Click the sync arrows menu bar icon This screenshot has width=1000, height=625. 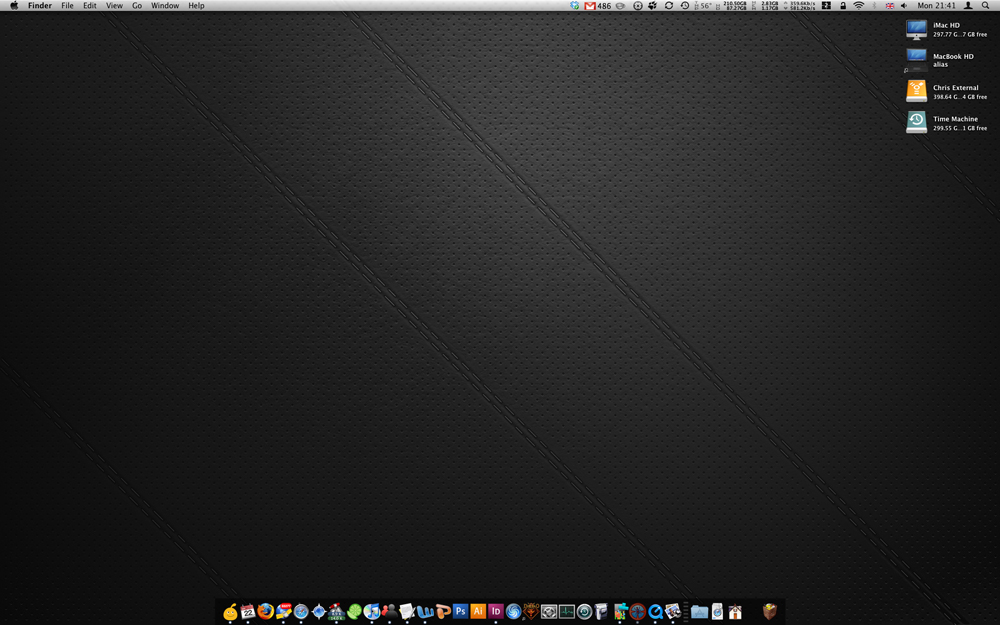click(x=668, y=5)
